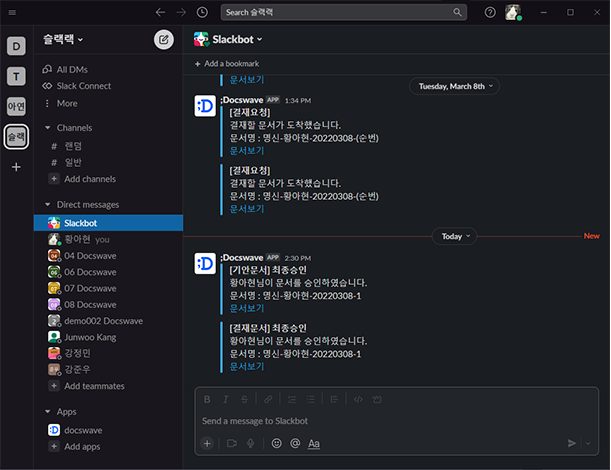Click the search magnifier icon

pyautogui.click(x=457, y=12)
